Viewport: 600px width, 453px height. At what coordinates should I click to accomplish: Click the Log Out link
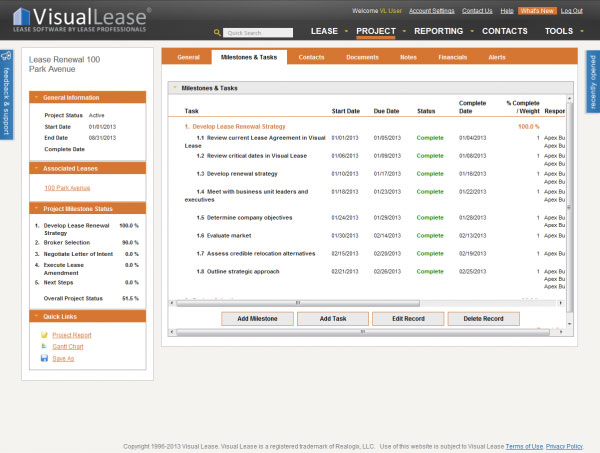[571, 11]
